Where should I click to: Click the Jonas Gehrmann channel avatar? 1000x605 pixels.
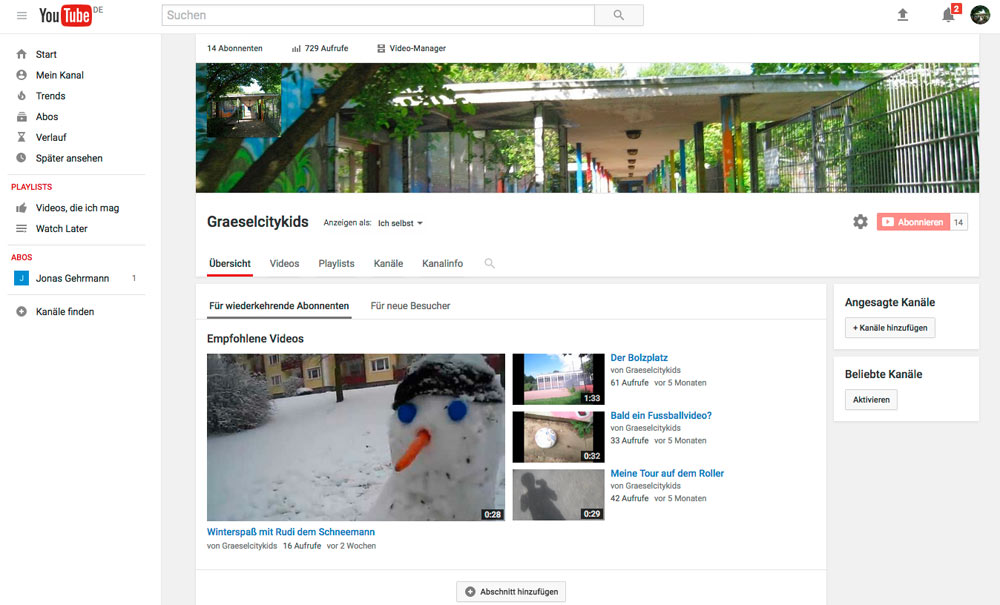[x=21, y=278]
